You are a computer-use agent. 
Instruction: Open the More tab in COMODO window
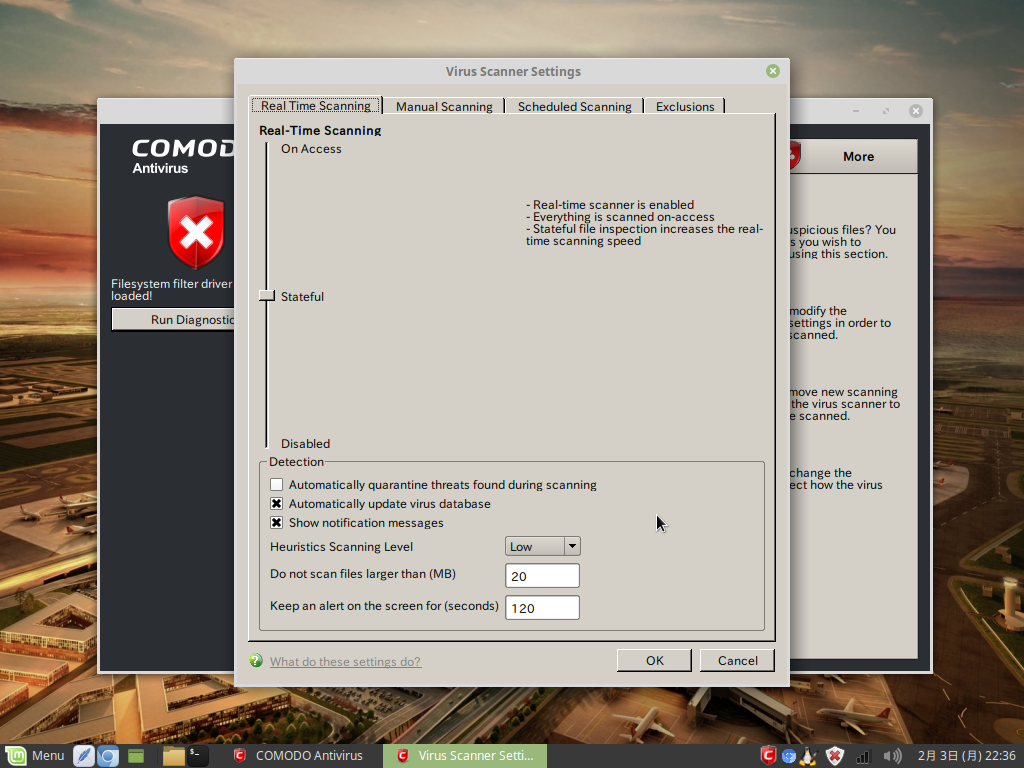(857, 157)
